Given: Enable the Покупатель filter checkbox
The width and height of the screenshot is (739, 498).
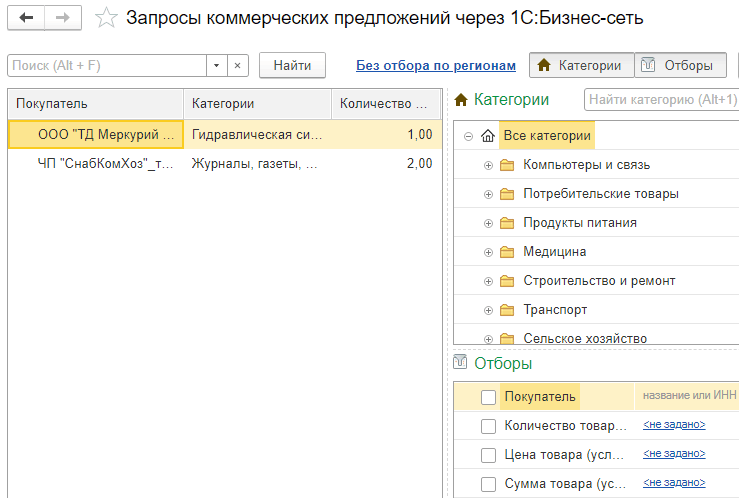Looking at the screenshot, I should click(488, 397).
